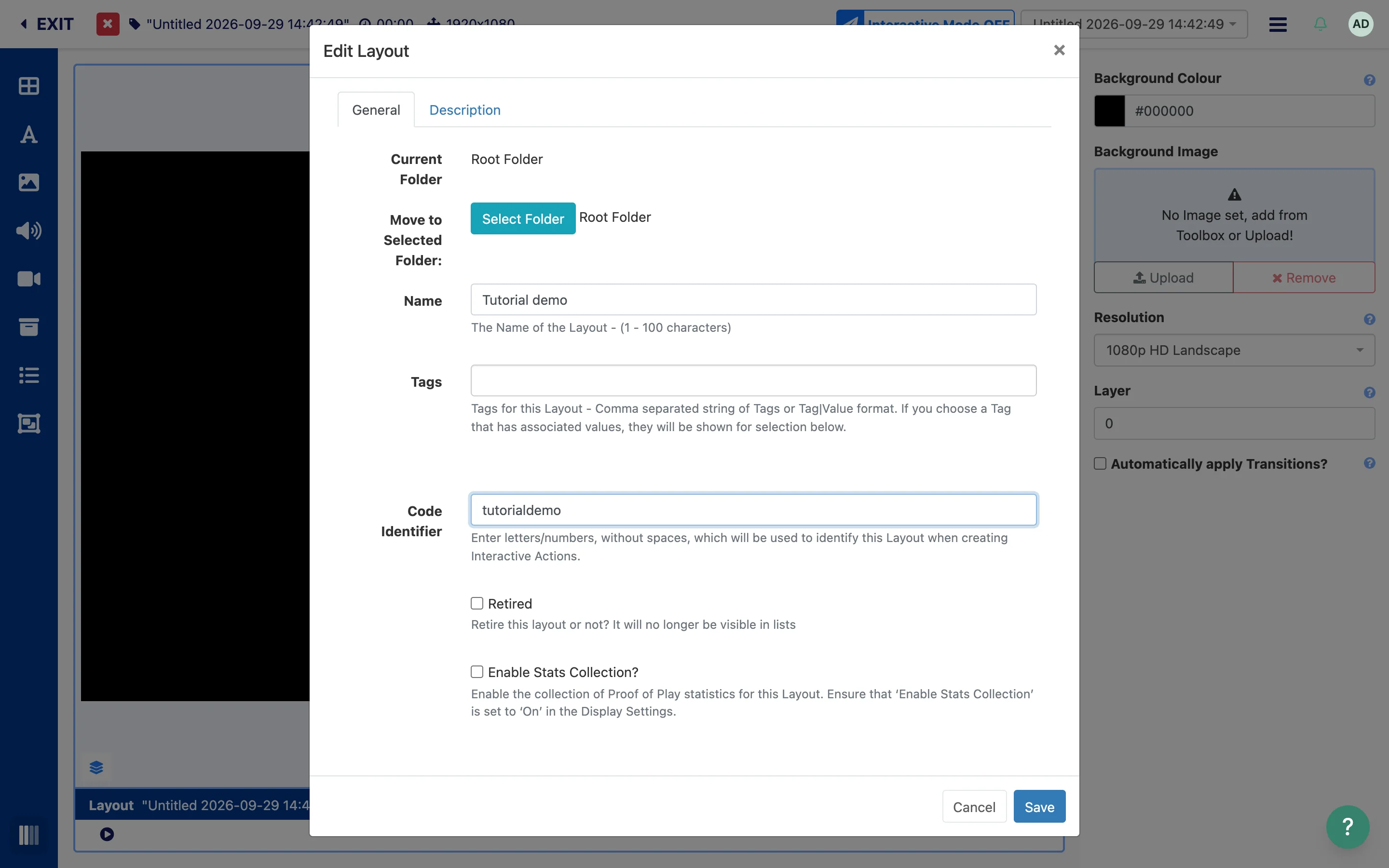Open transitions help icon
The height and width of the screenshot is (868, 1389).
pos(1370,463)
